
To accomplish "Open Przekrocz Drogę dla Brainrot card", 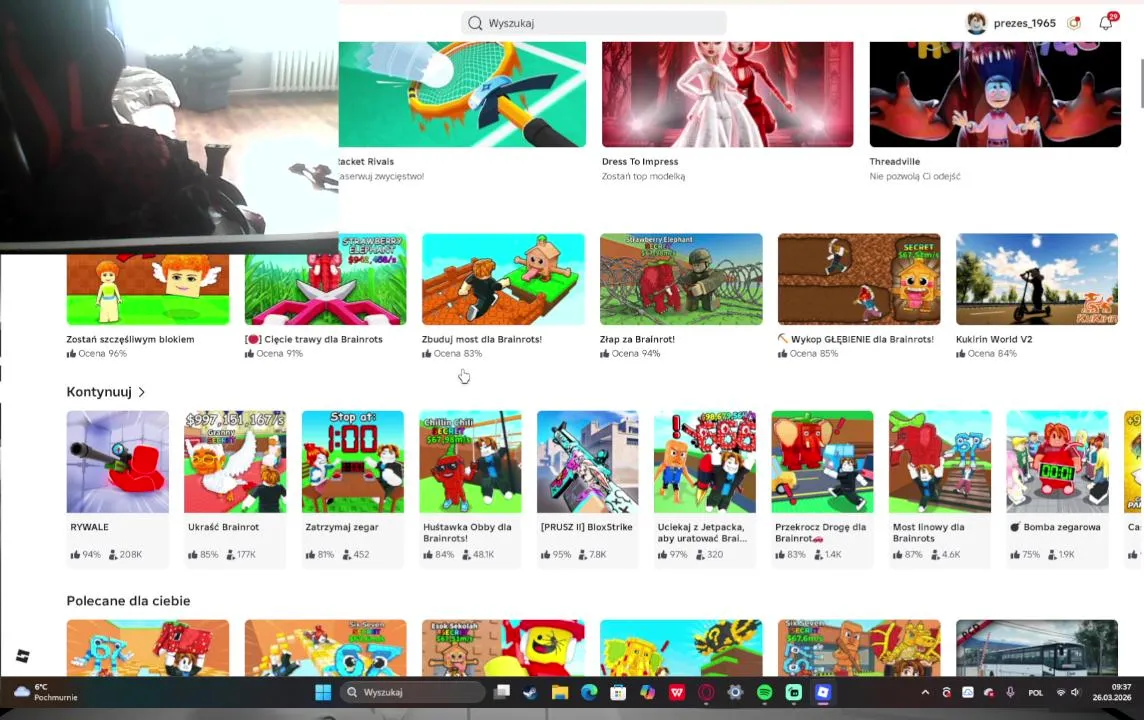I will pyautogui.click(x=822, y=489).
